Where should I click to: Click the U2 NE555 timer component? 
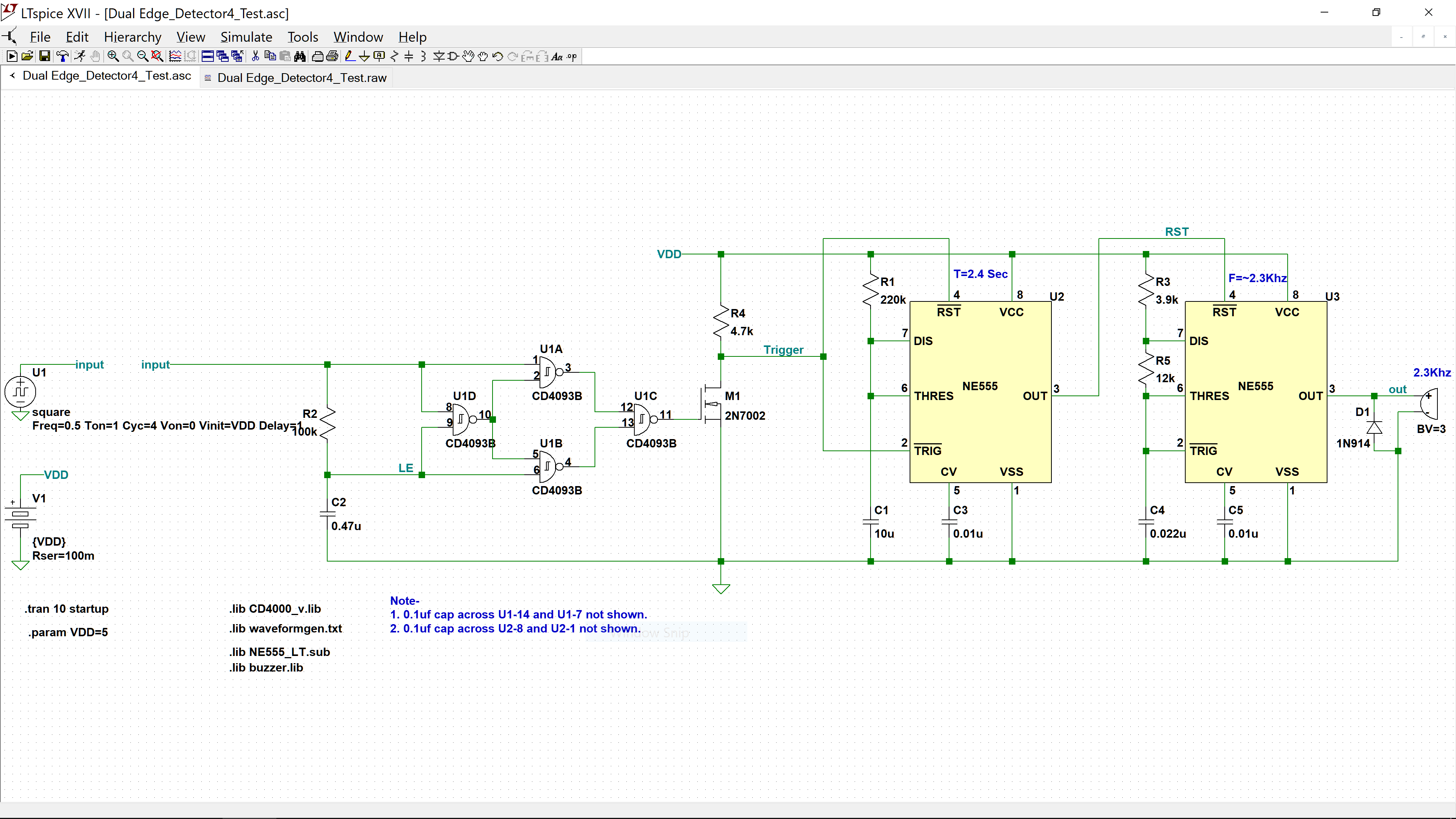(x=980, y=392)
